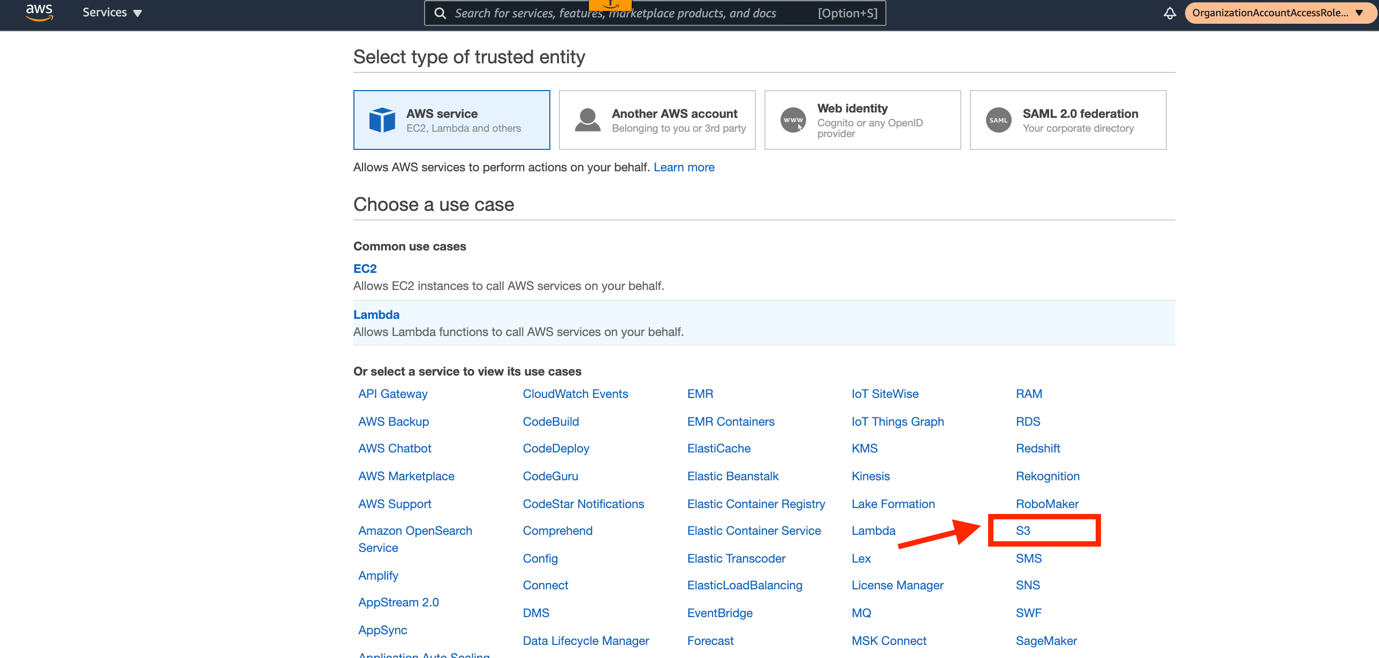The image size is (1379, 658).
Task: Click the SAML badge icon
Action: [x=998, y=120]
